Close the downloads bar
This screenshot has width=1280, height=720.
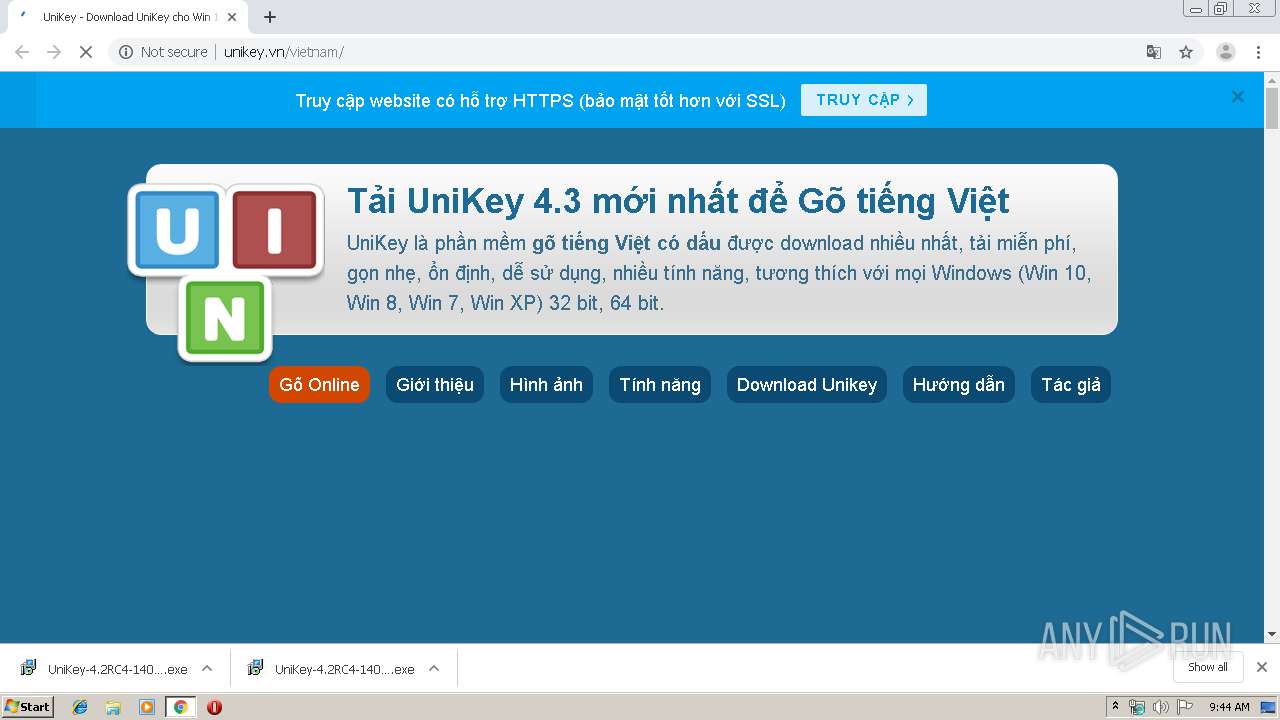1262,667
